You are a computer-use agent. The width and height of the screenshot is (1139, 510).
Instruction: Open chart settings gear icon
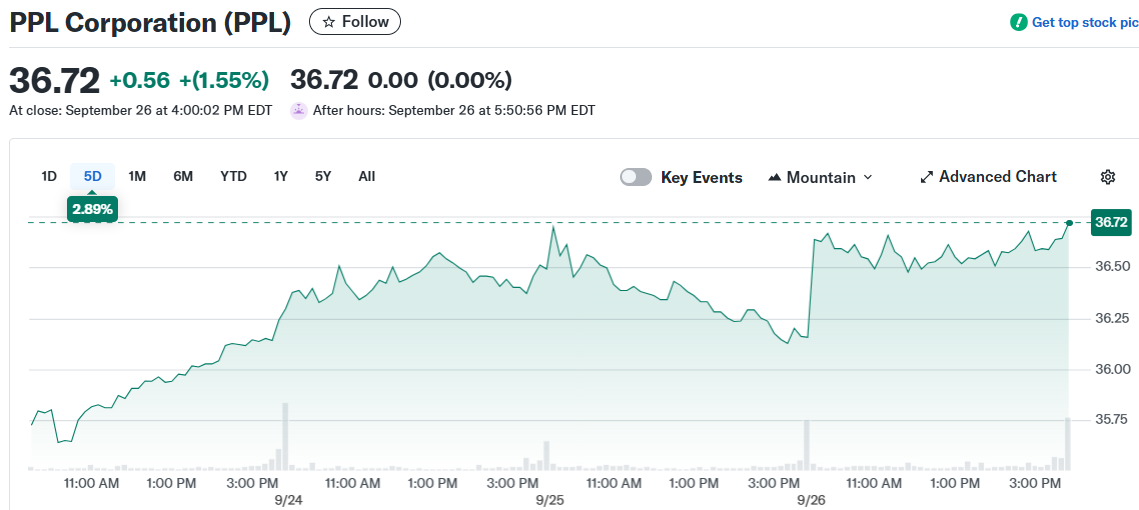pos(1107,177)
